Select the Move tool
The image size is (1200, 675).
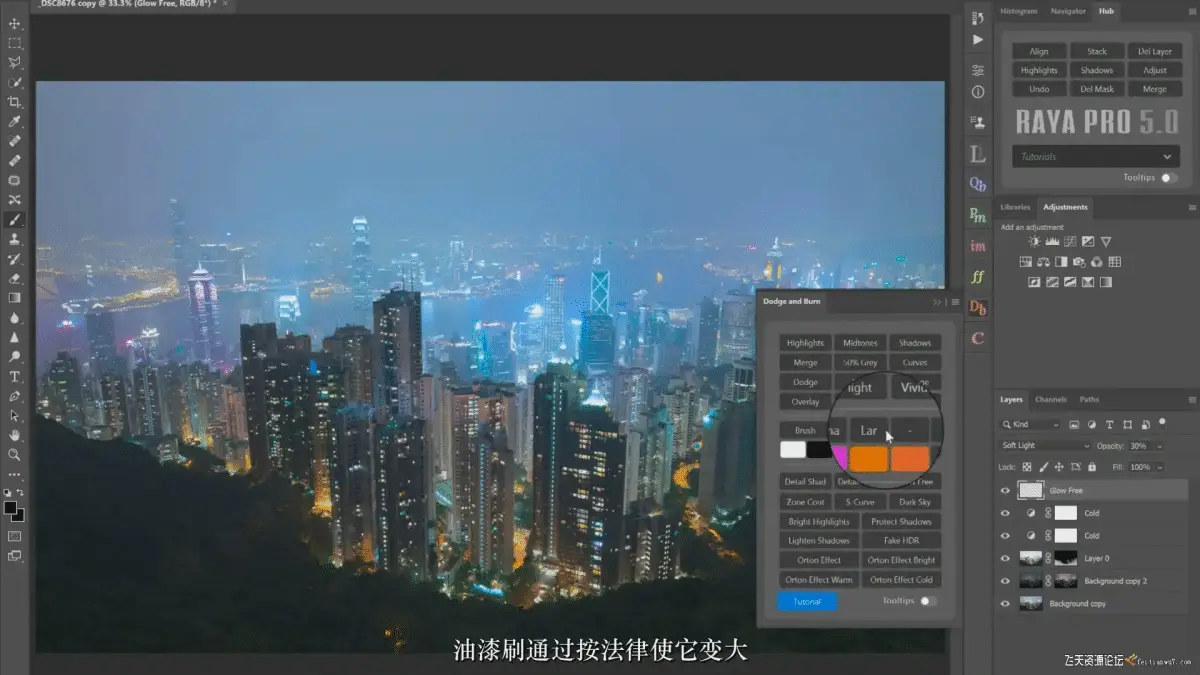coord(14,24)
